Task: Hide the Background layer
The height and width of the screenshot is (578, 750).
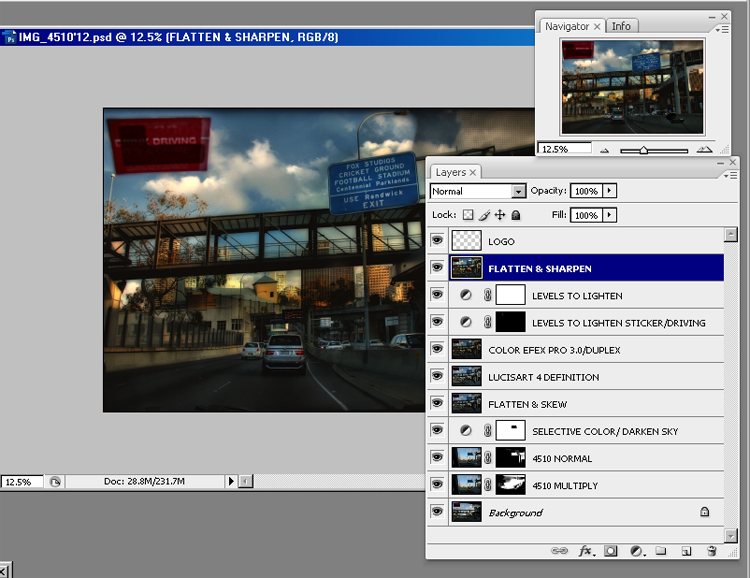Action: [x=437, y=511]
